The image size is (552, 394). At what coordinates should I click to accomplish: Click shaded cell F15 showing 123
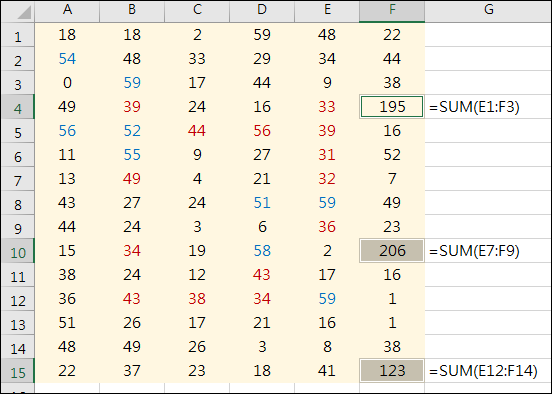pyautogui.click(x=392, y=370)
